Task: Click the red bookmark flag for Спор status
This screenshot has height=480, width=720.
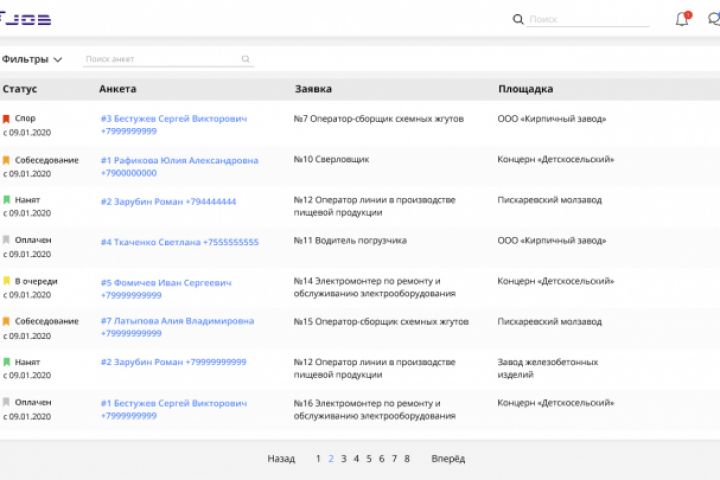Action: 7,119
